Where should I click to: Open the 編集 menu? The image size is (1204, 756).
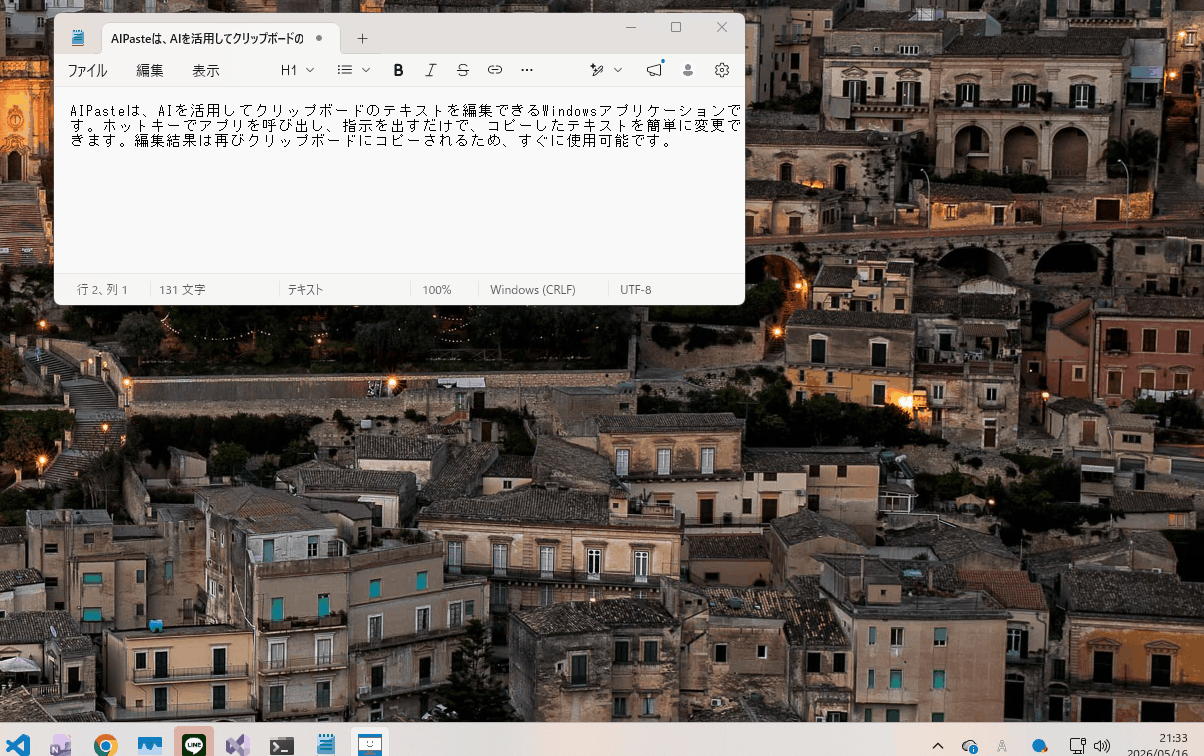[150, 70]
